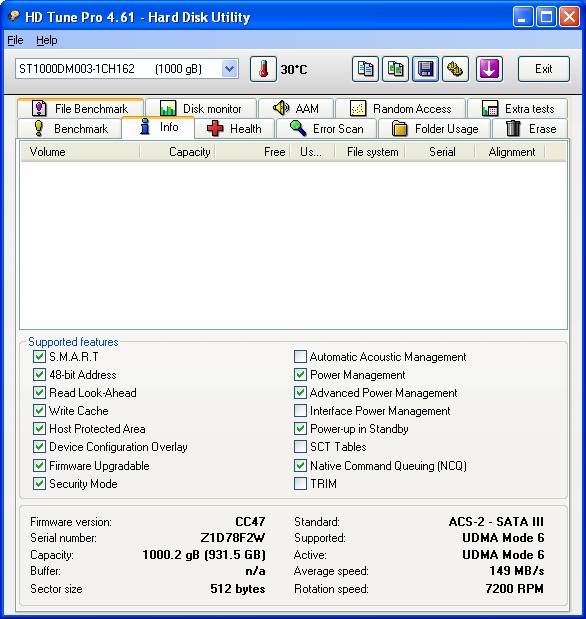Image resolution: width=586 pixels, height=619 pixels.
Task: Click the File system column header
Action: pos(370,152)
